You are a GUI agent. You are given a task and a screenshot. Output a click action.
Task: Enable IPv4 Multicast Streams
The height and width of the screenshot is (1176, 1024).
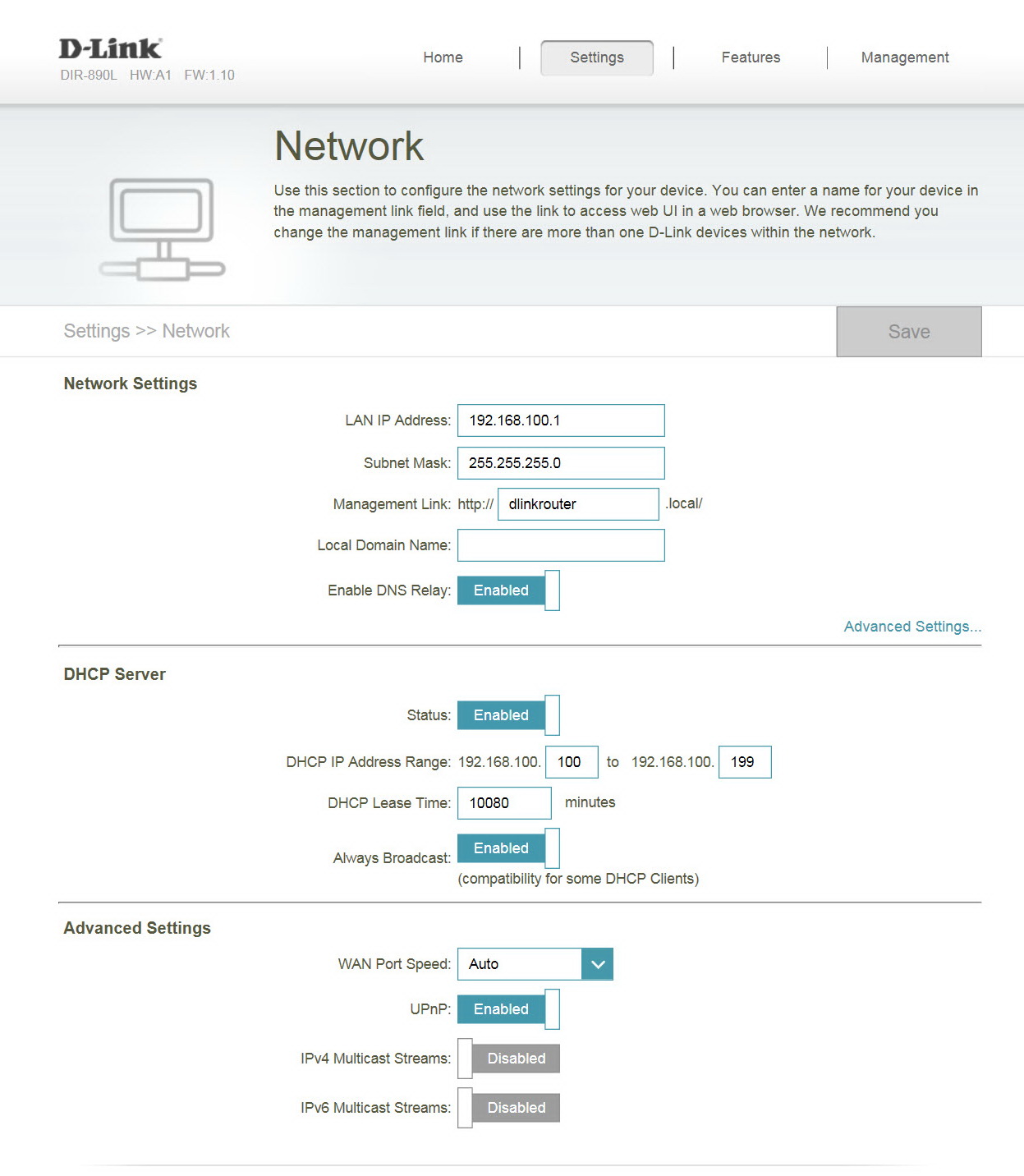click(508, 1059)
